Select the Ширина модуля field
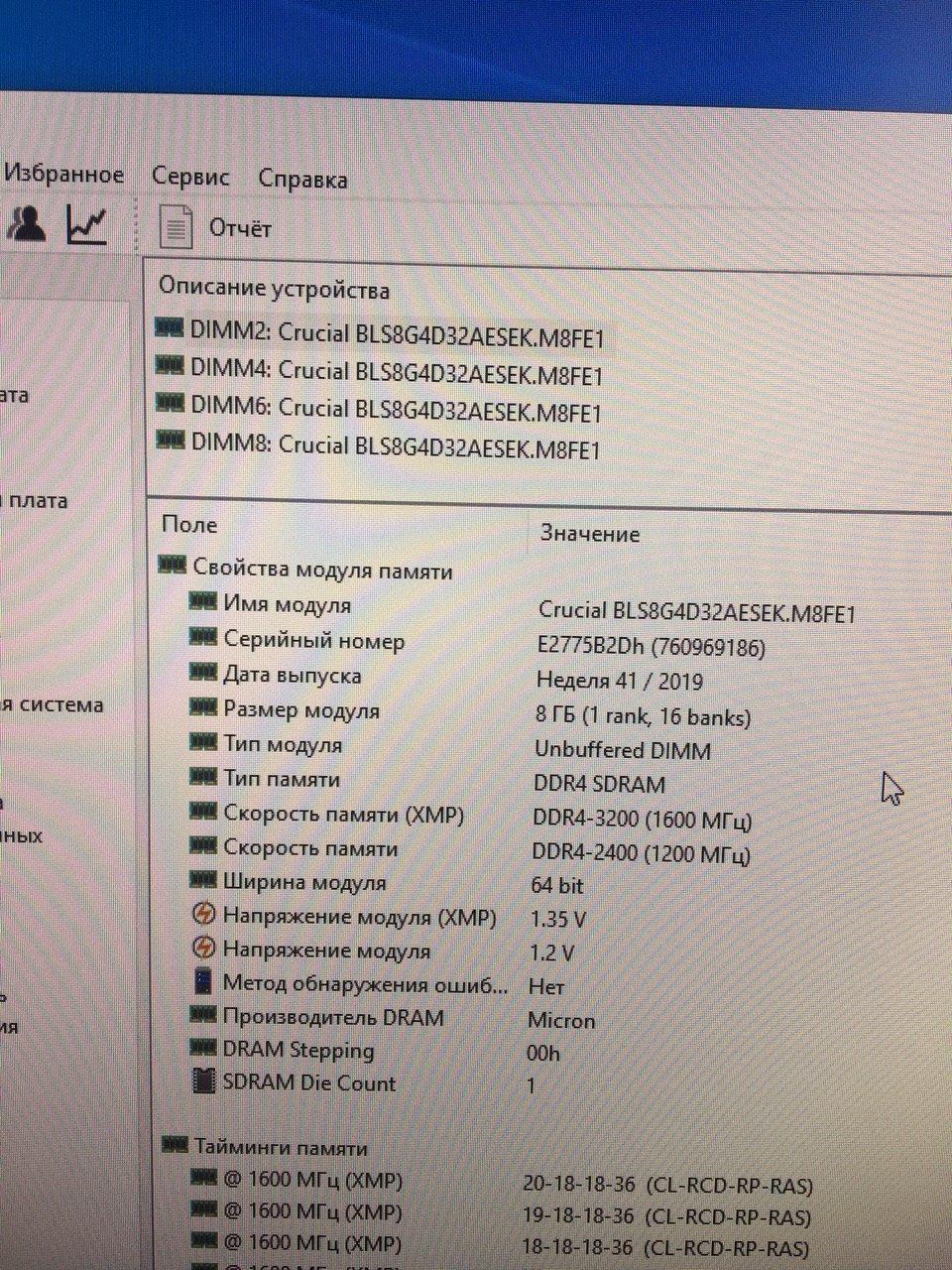The image size is (952, 1270). pyautogui.click(x=303, y=882)
